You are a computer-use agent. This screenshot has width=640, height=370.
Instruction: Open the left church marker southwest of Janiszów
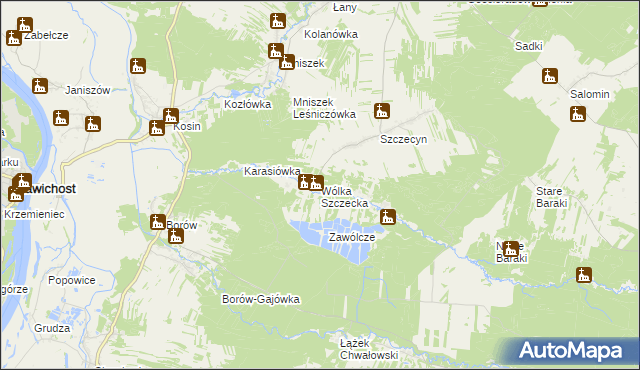61,118
